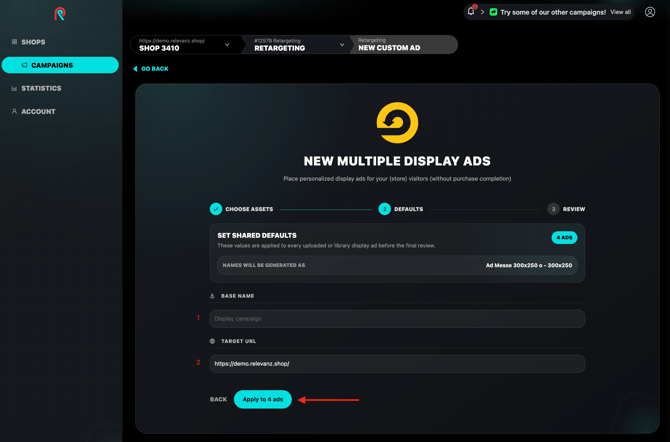The image size is (670, 442).
Task: Expand the RETARGETING breadcrumb dropdown
Action: 342,44
